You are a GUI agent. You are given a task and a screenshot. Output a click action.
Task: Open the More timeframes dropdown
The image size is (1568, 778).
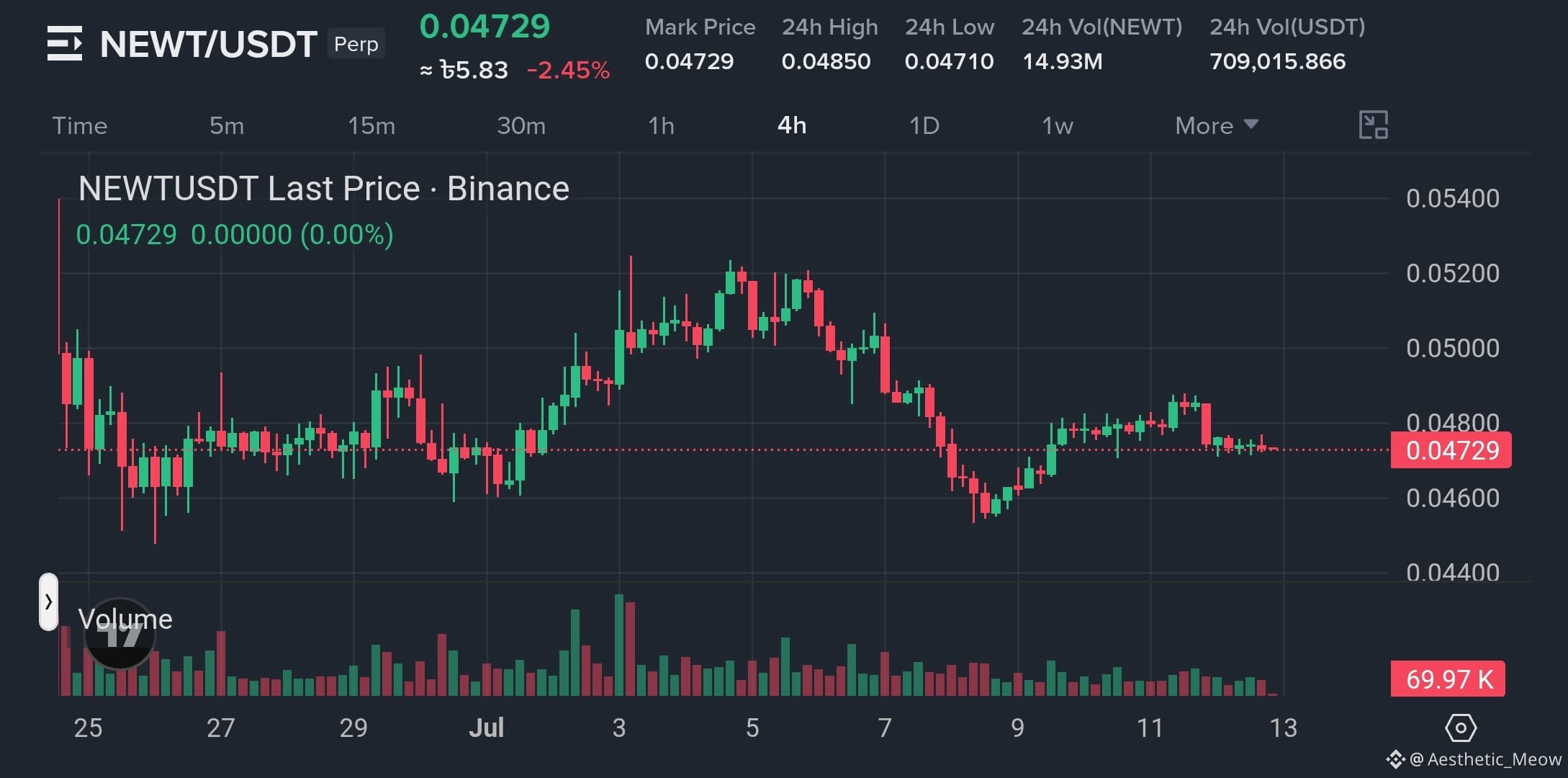point(1217,126)
